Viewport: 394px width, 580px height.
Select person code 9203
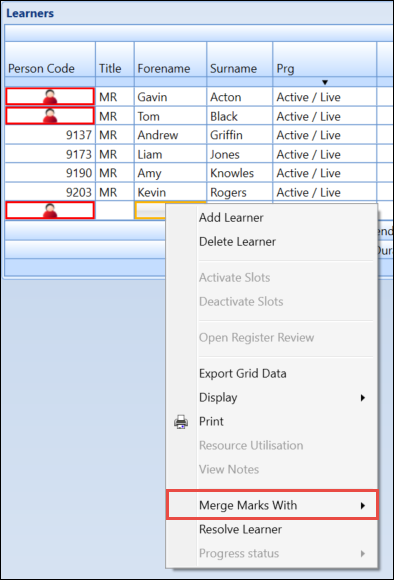click(79, 192)
